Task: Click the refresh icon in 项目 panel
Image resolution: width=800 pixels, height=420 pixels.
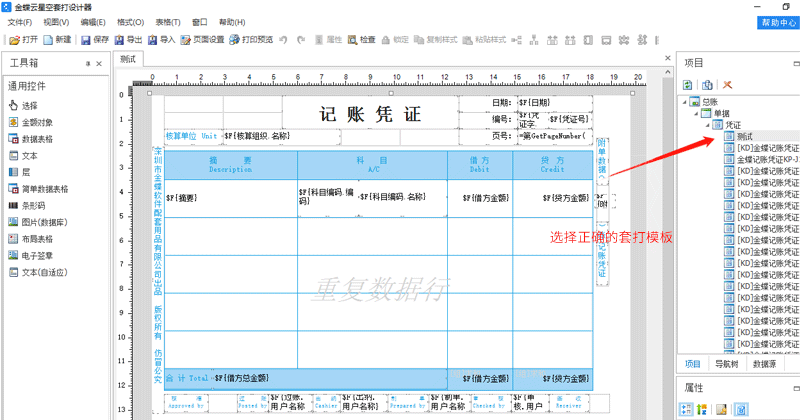Action: point(688,85)
